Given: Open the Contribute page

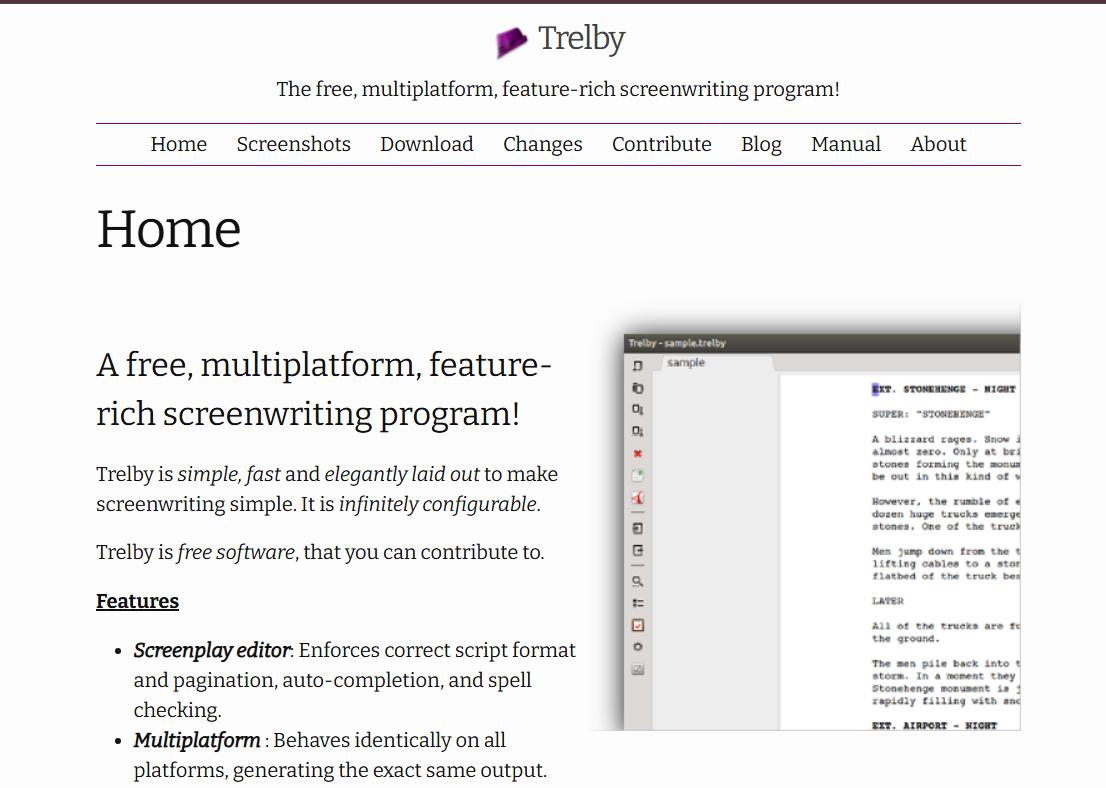Looking at the screenshot, I should (x=662, y=145).
